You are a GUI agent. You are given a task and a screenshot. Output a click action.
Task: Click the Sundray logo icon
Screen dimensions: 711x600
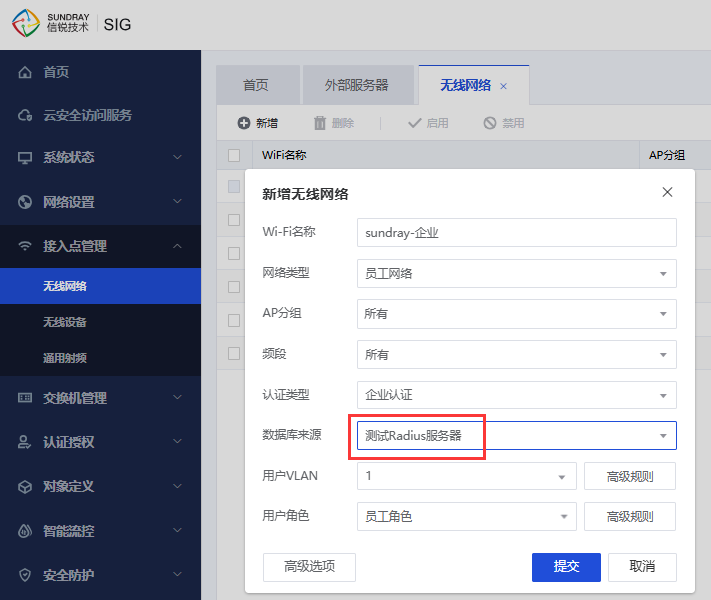[x=26, y=23]
